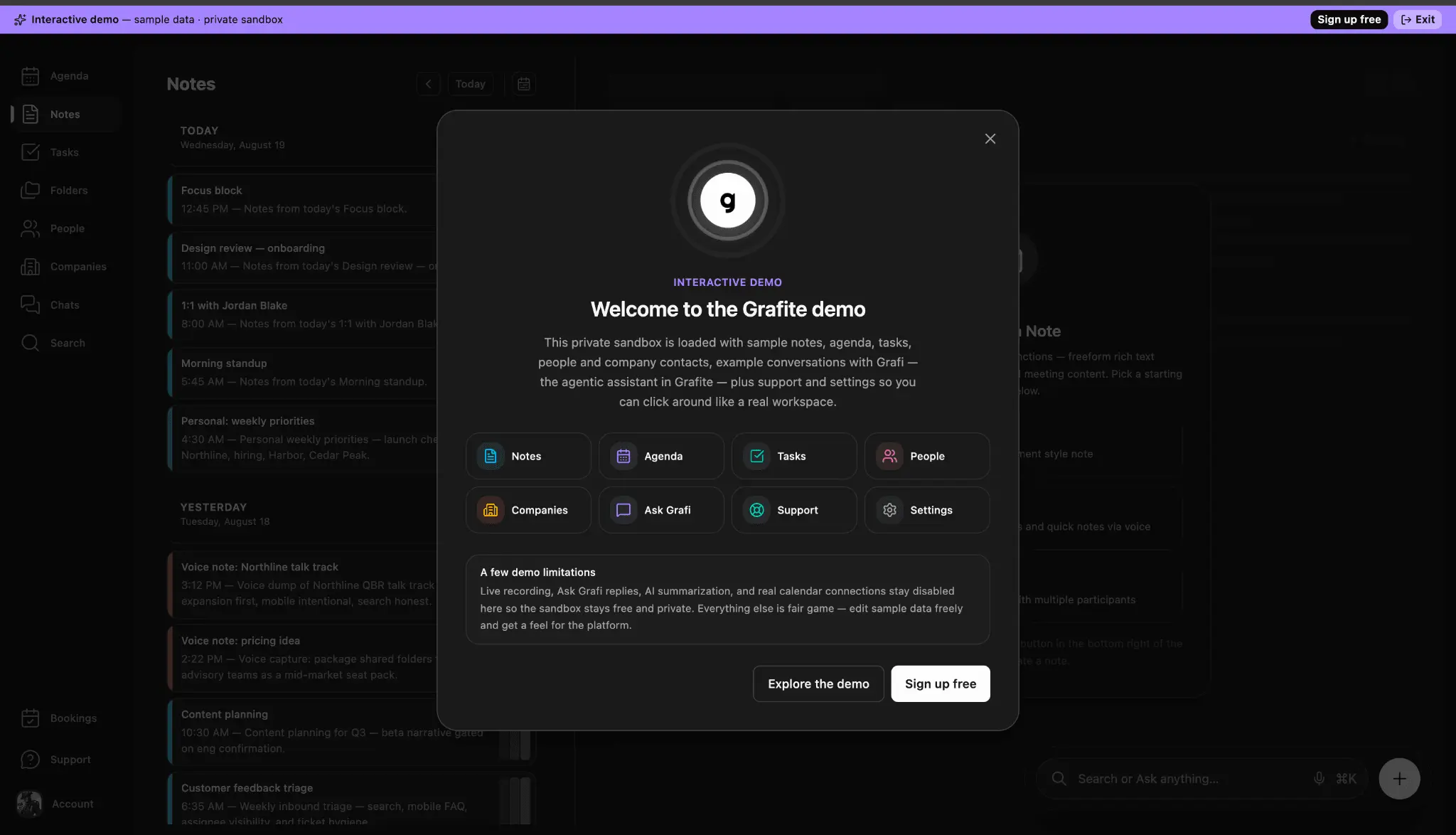Open Voice note: pricing idea
Viewport: 1456px width, 835px height.
(x=303, y=658)
